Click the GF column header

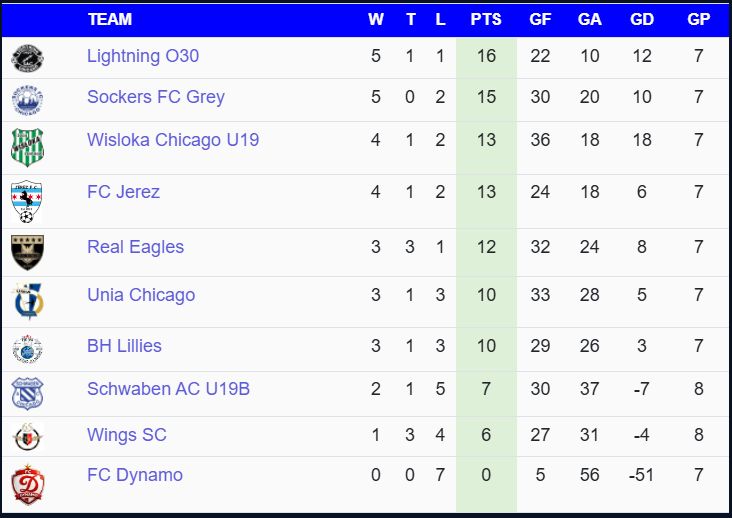tap(540, 19)
